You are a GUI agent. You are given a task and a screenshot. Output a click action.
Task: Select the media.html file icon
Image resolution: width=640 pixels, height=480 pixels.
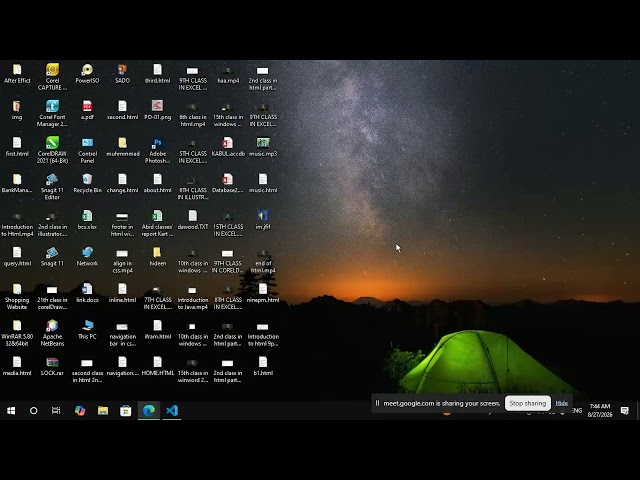pos(17,366)
